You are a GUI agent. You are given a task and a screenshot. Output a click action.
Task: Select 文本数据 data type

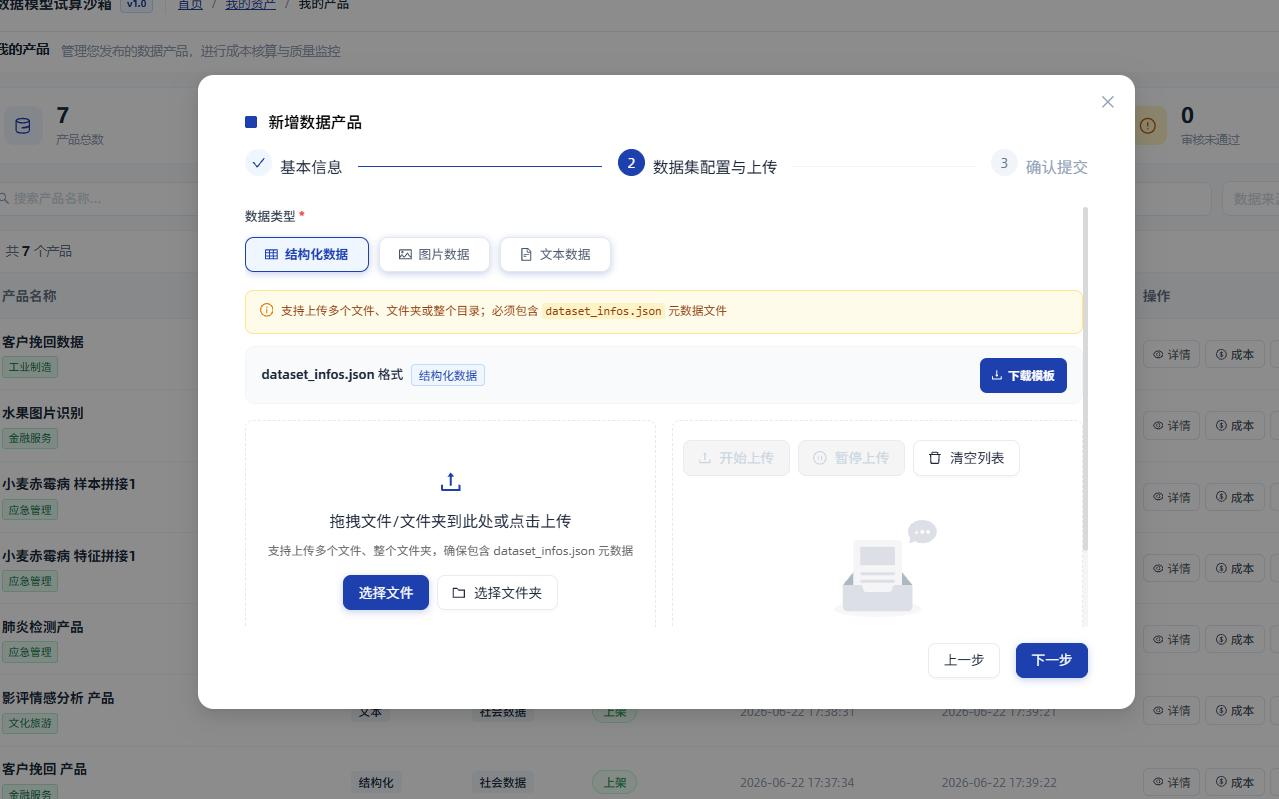(x=555, y=254)
